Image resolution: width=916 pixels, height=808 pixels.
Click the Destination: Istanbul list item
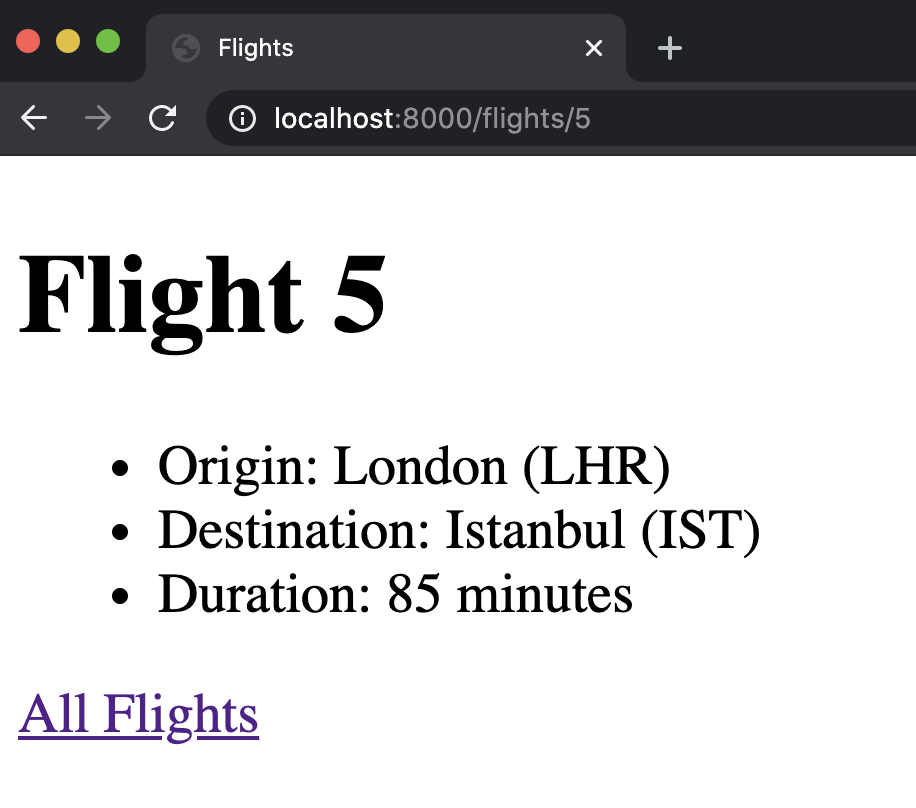click(x=458, y=531)
